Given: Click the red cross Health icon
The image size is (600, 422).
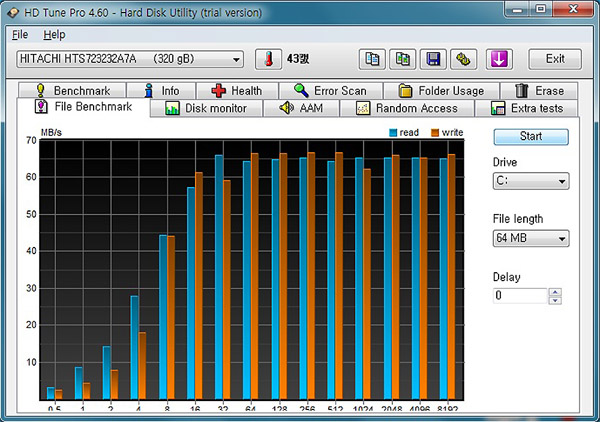Looking at the screenshot, I should [218, 91].
